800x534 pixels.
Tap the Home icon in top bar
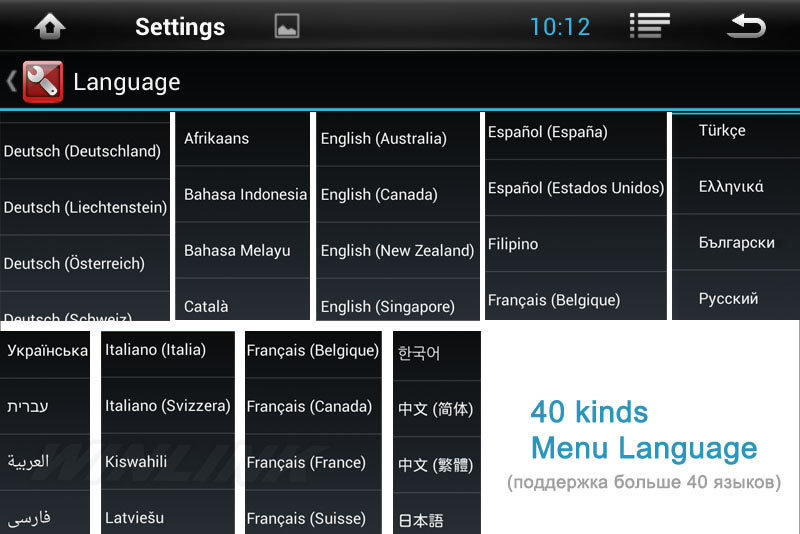pos(49,26)
